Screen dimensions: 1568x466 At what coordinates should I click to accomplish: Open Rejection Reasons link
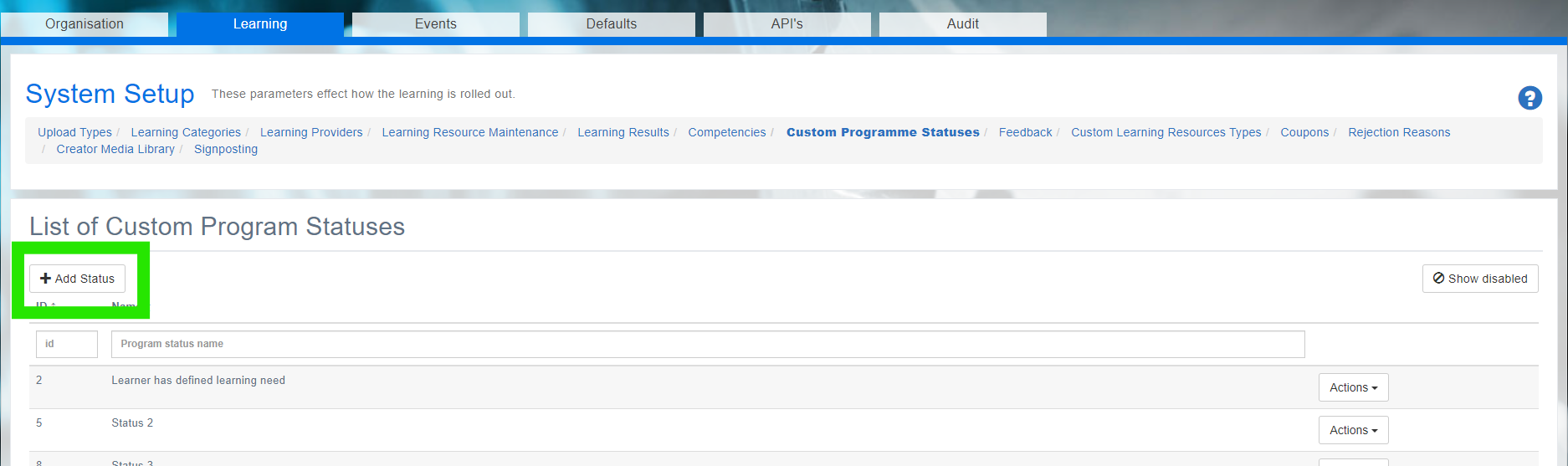pyautogui.click(x=1399, y=132)
